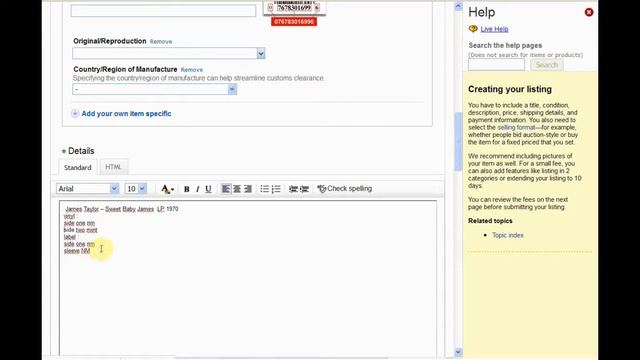640x360 pixels.
Task: Toggle italic formatting button
Action: [198, 189]
